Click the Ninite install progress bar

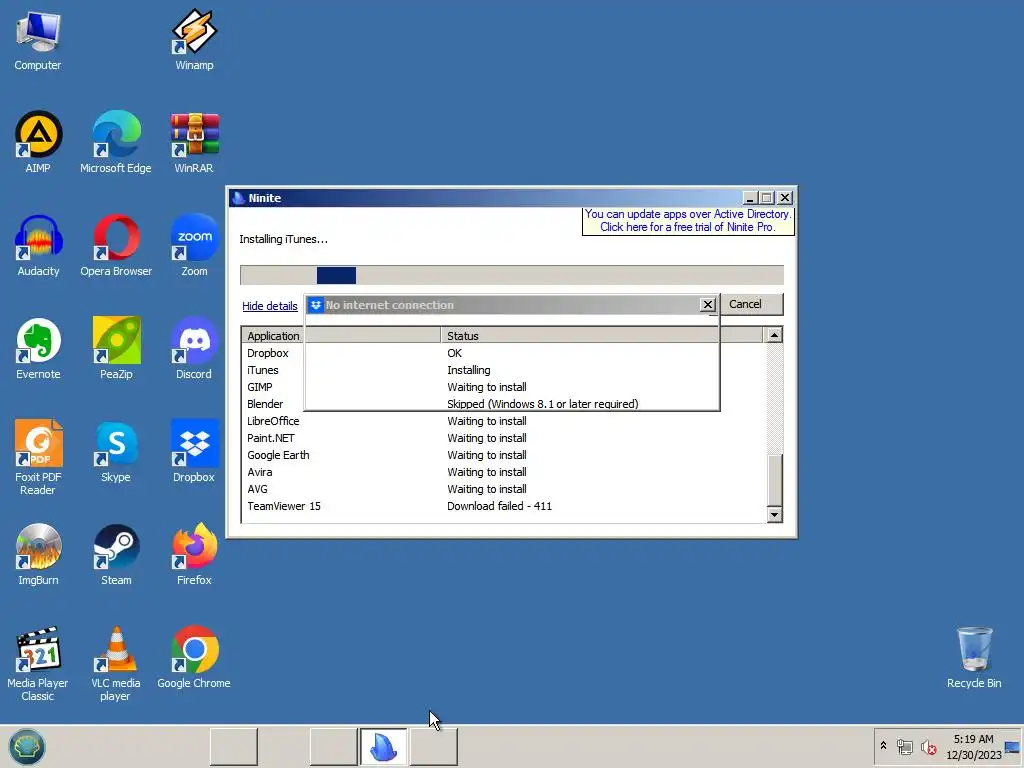511,275
